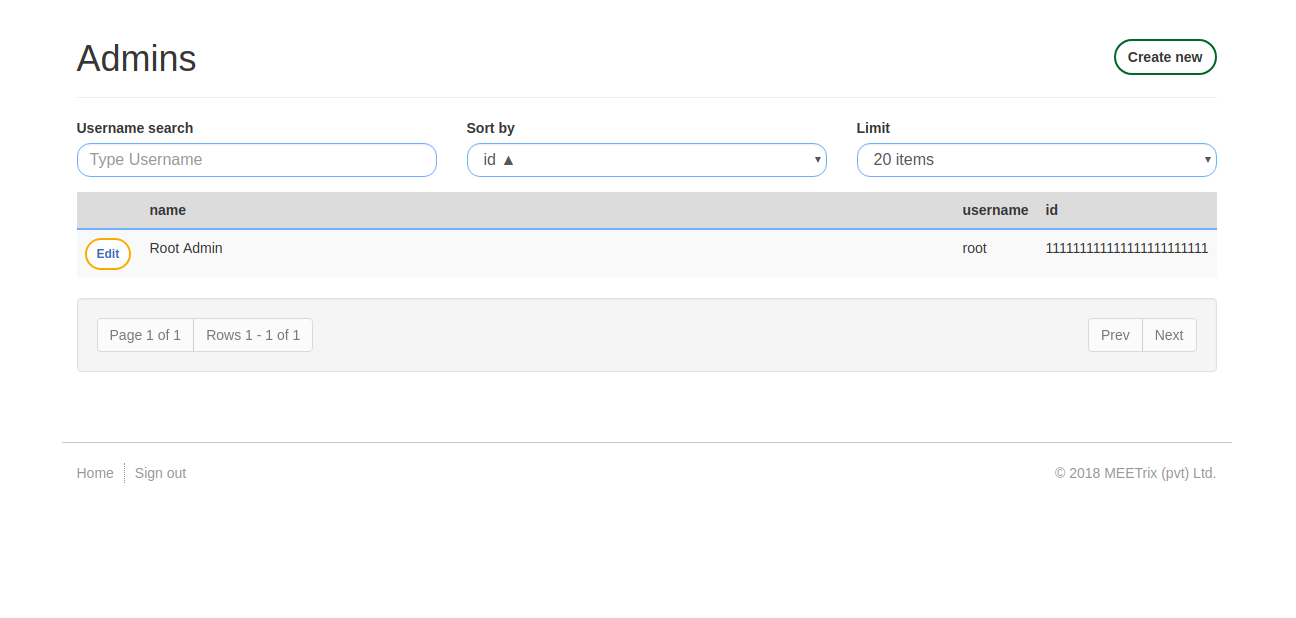Click the MEETrix copyright text

pyautogui.click(x=1135, y=472)
